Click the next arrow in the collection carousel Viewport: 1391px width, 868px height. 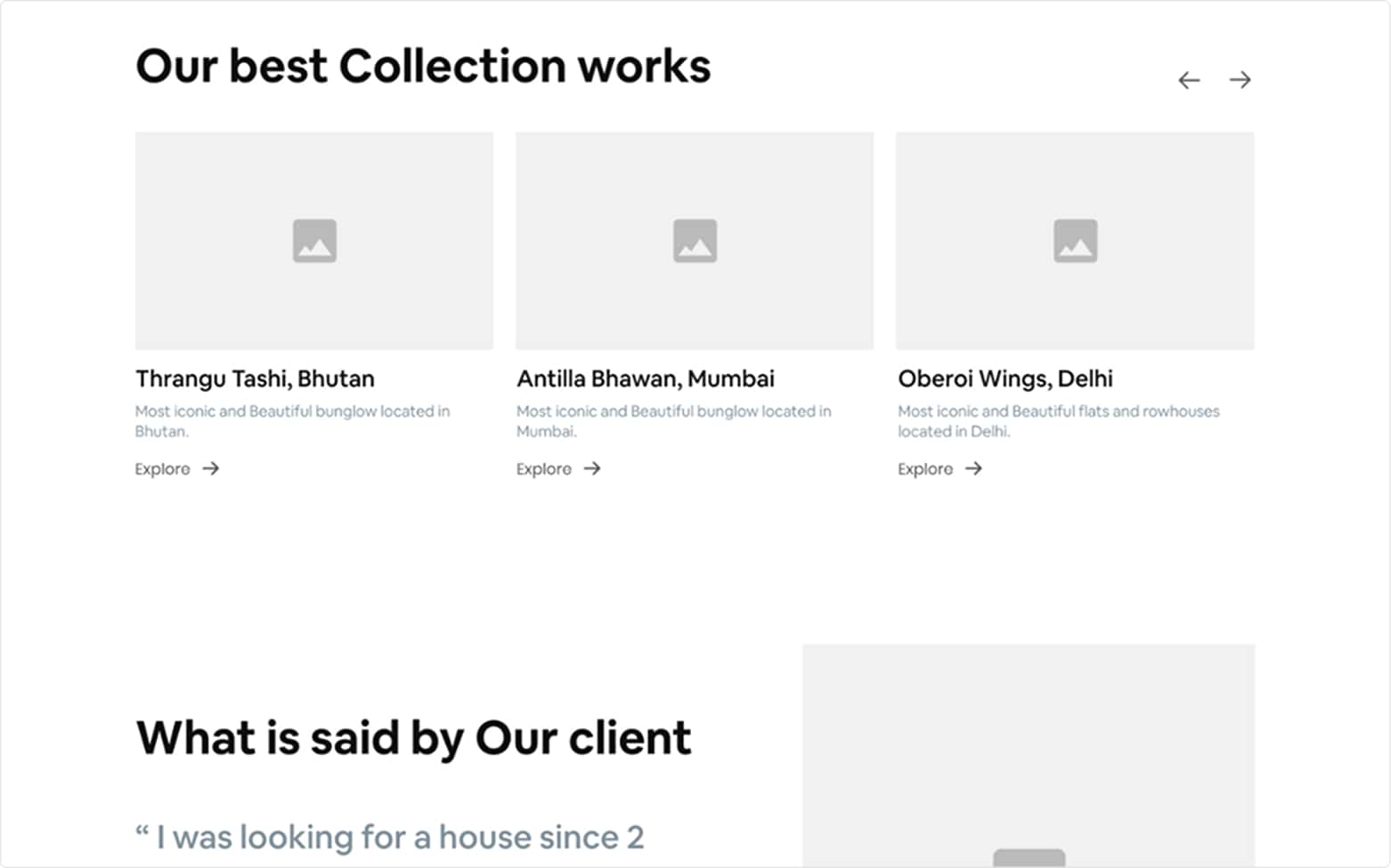coord(1240,80)
